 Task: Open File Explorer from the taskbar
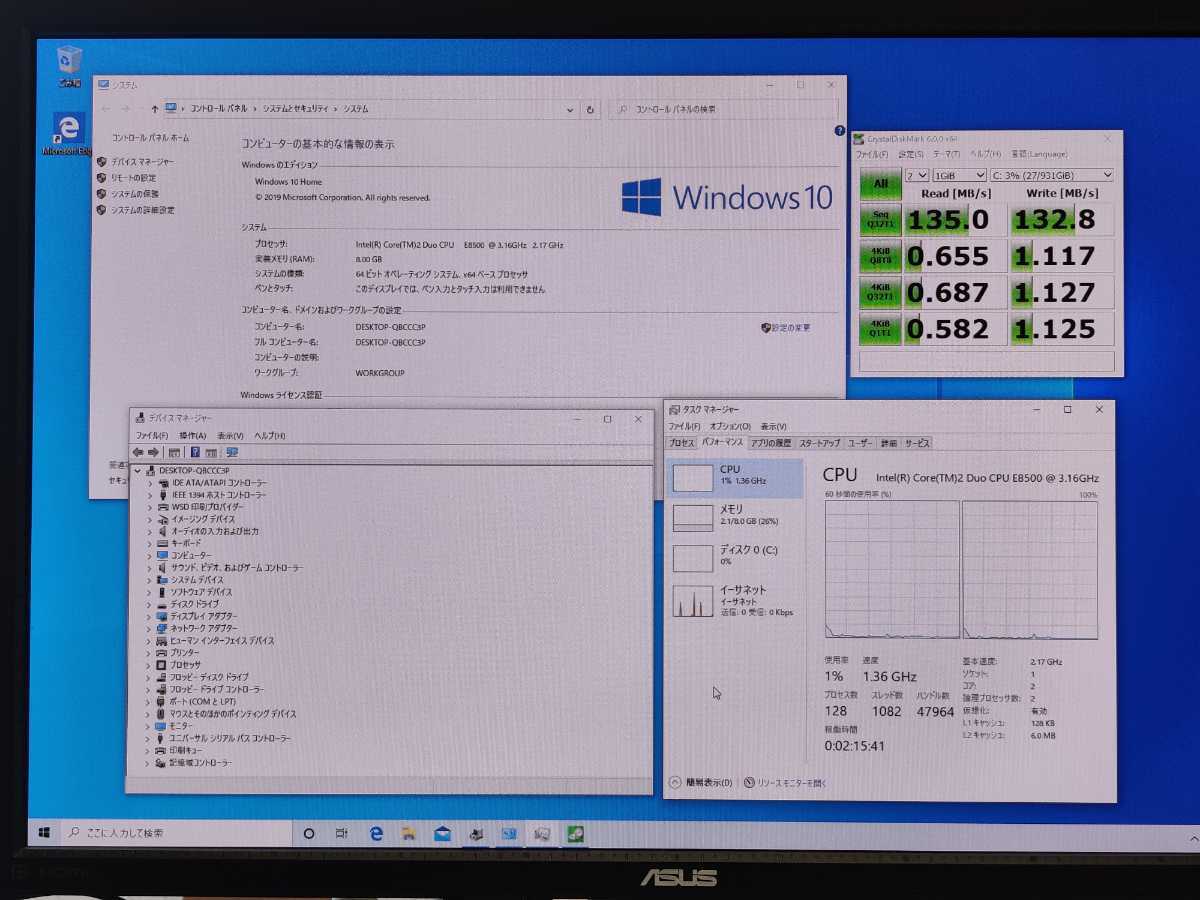pos(408,832)
